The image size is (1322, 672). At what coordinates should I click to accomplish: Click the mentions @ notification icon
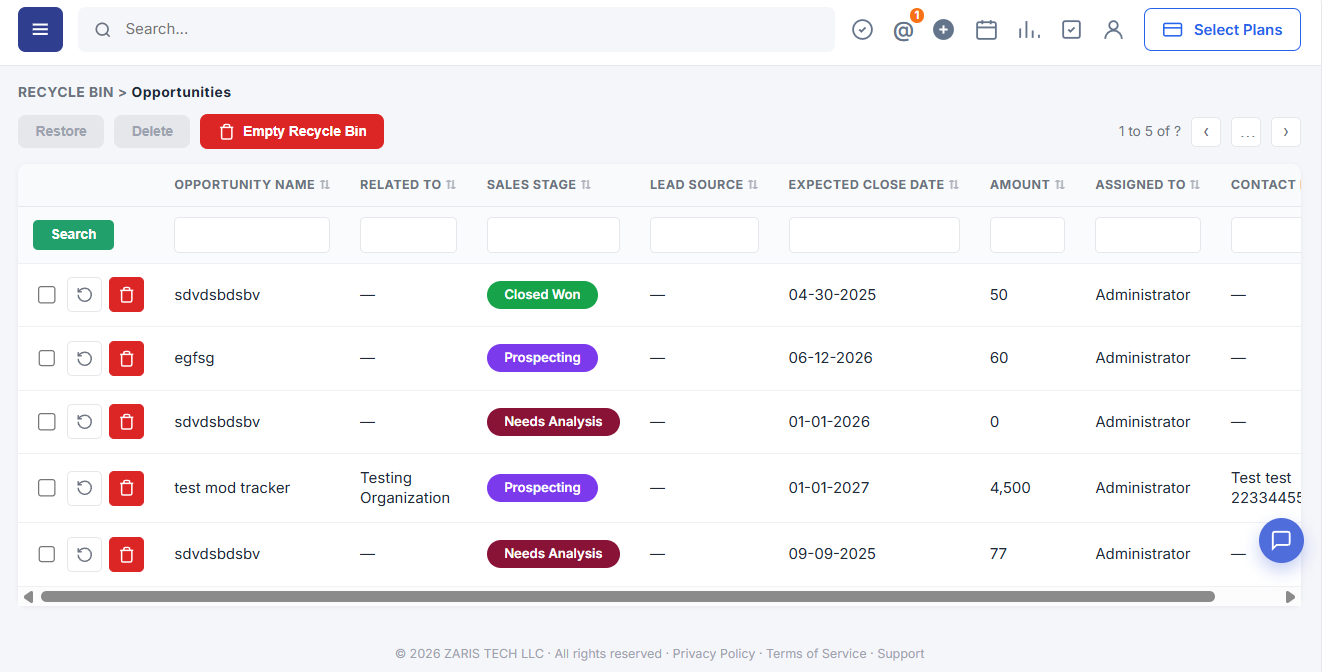903,30
